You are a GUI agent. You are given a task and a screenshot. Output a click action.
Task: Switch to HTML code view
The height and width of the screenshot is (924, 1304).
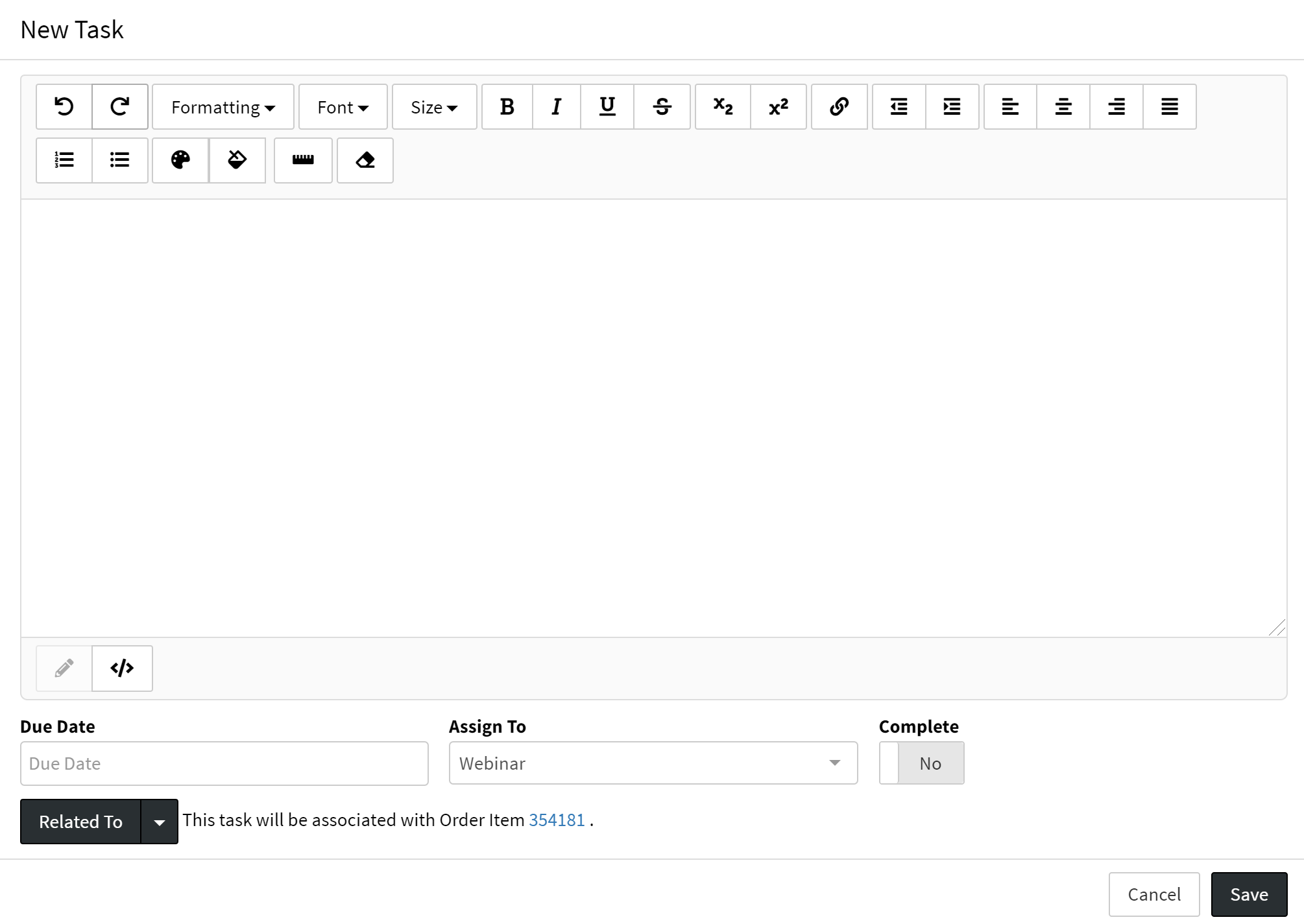pyautogui.click(x=122, y=668)
